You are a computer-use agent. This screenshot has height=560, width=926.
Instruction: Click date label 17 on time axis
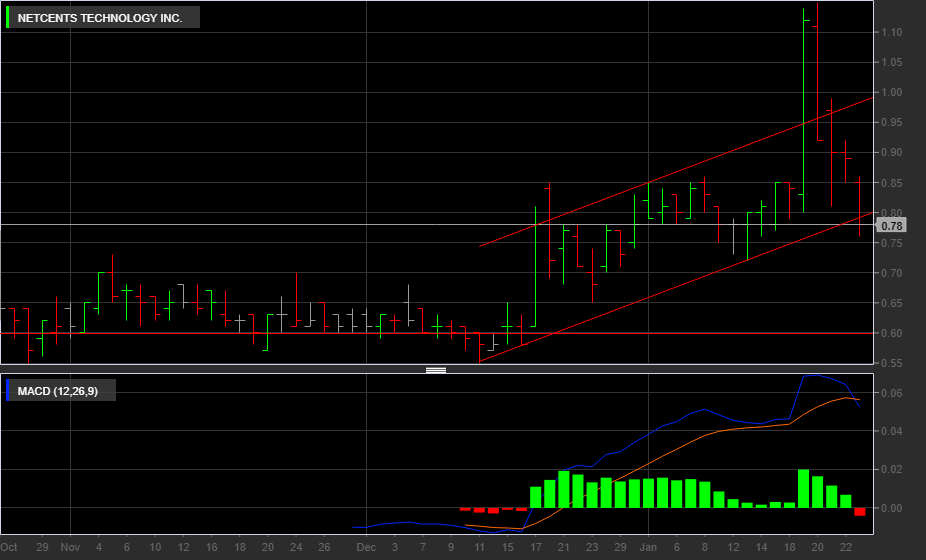coord(536,548)
